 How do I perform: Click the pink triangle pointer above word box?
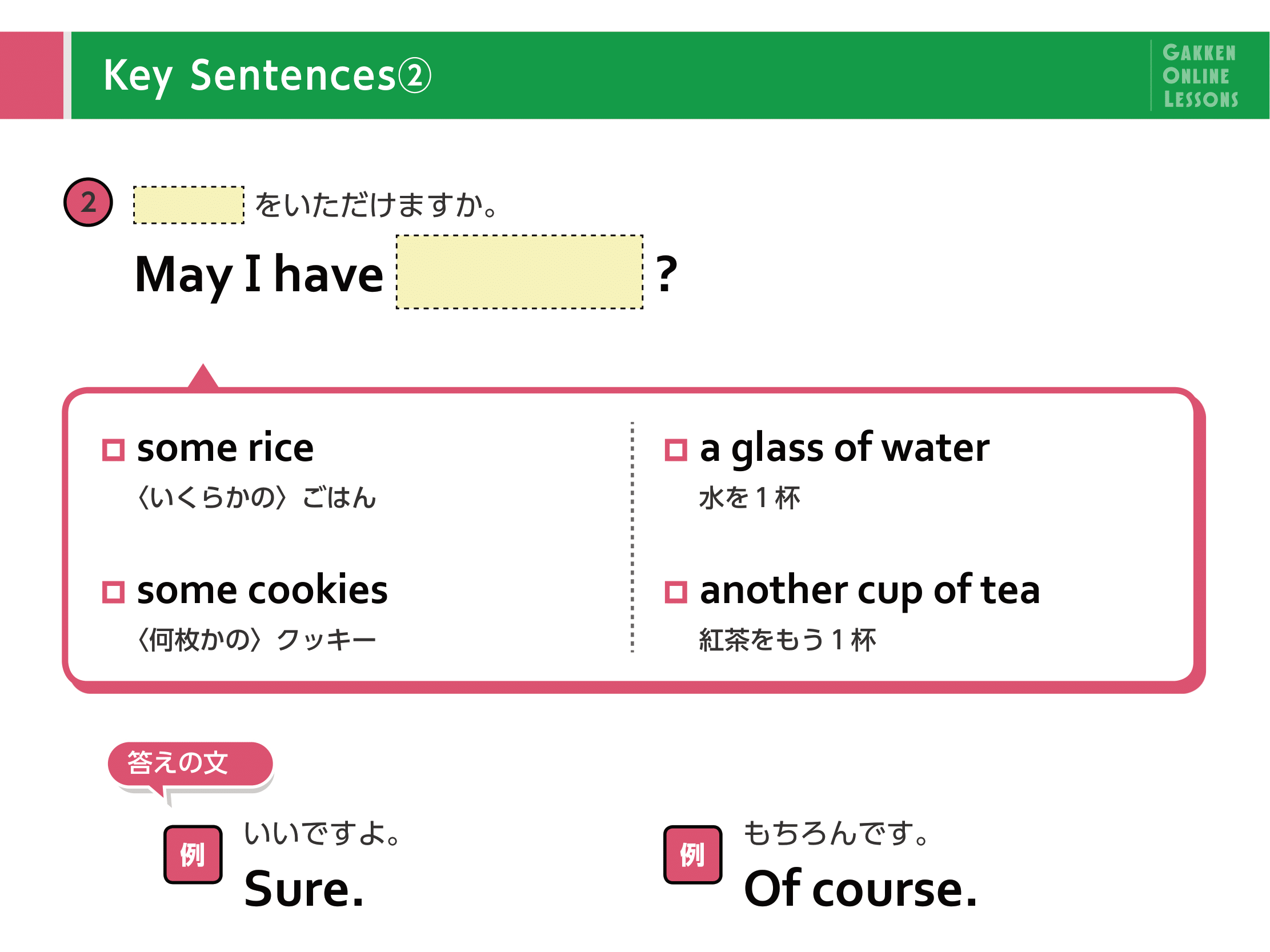(x=203, y=376)
